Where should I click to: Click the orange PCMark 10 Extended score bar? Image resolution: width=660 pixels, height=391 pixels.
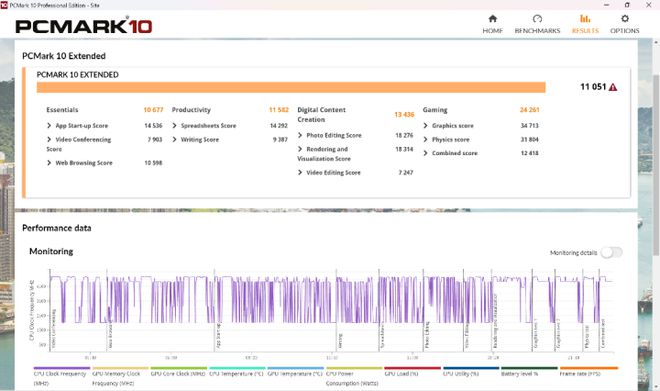(x=291, y=87)
